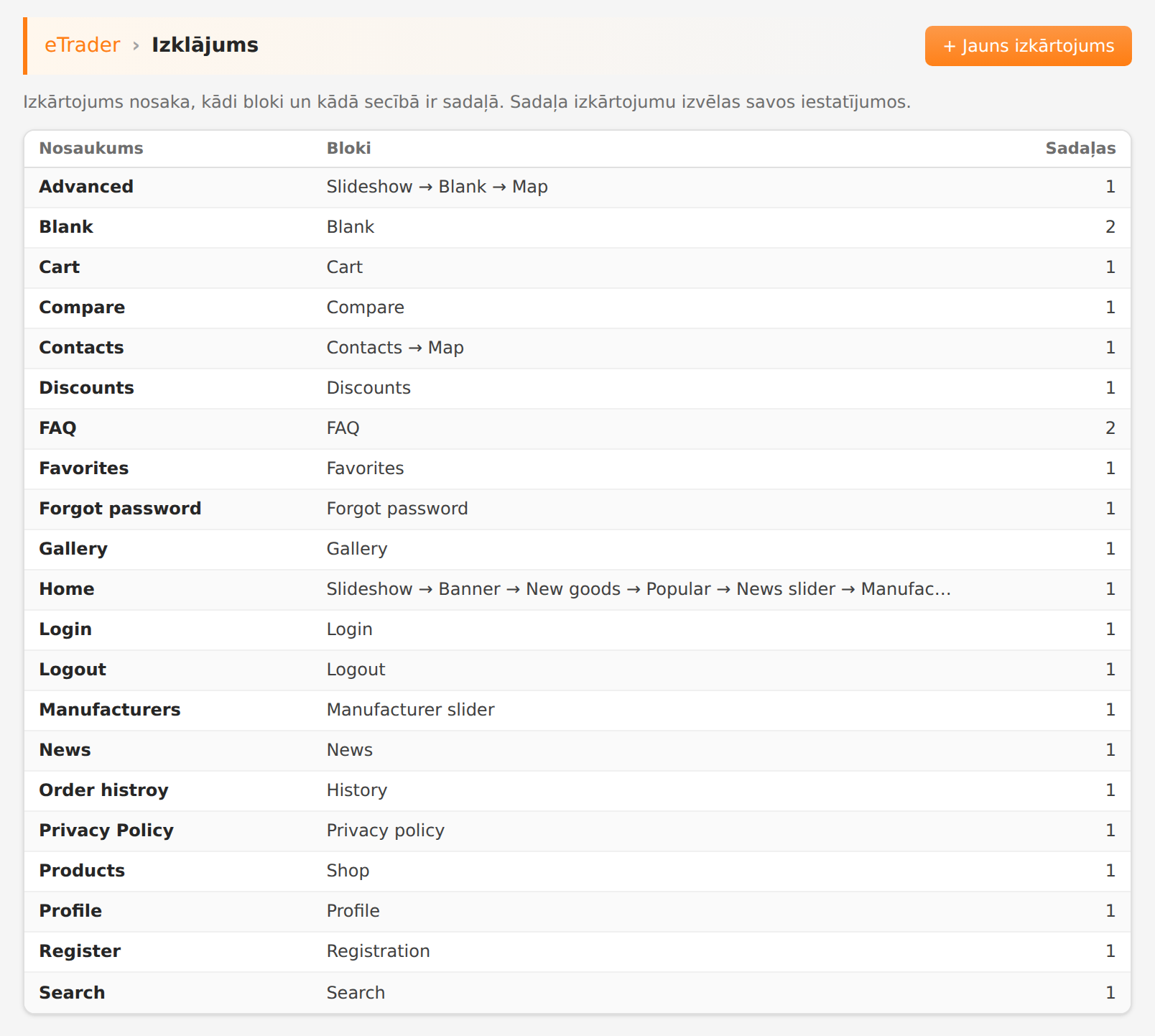The image size is (1155, 1036).
Task: Select the Register layout name
Action: pos(80,951)
